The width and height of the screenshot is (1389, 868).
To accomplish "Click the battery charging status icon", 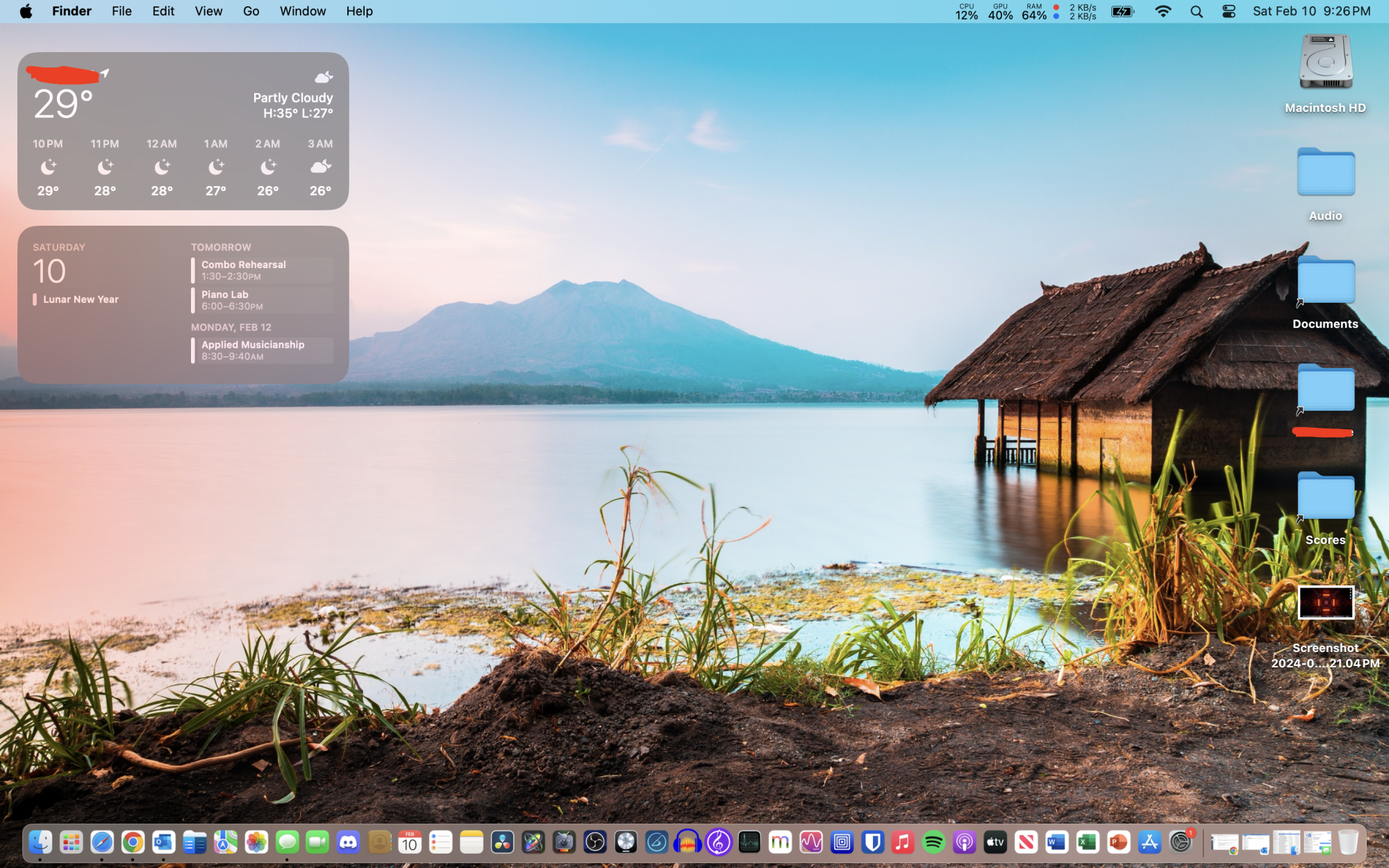I will 1122,11.
